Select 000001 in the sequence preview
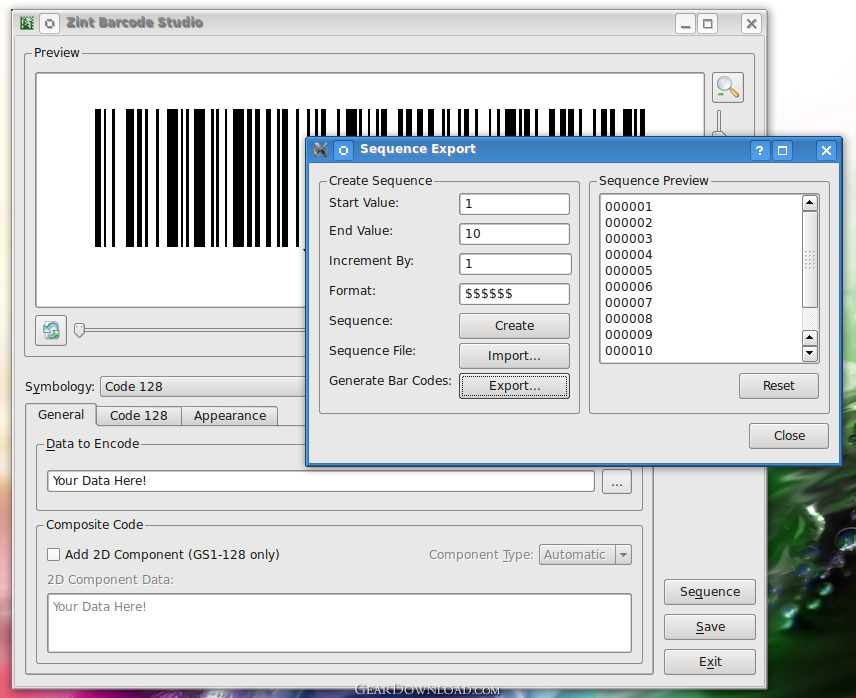The image size is (856, 698). (x=628, y=207)
